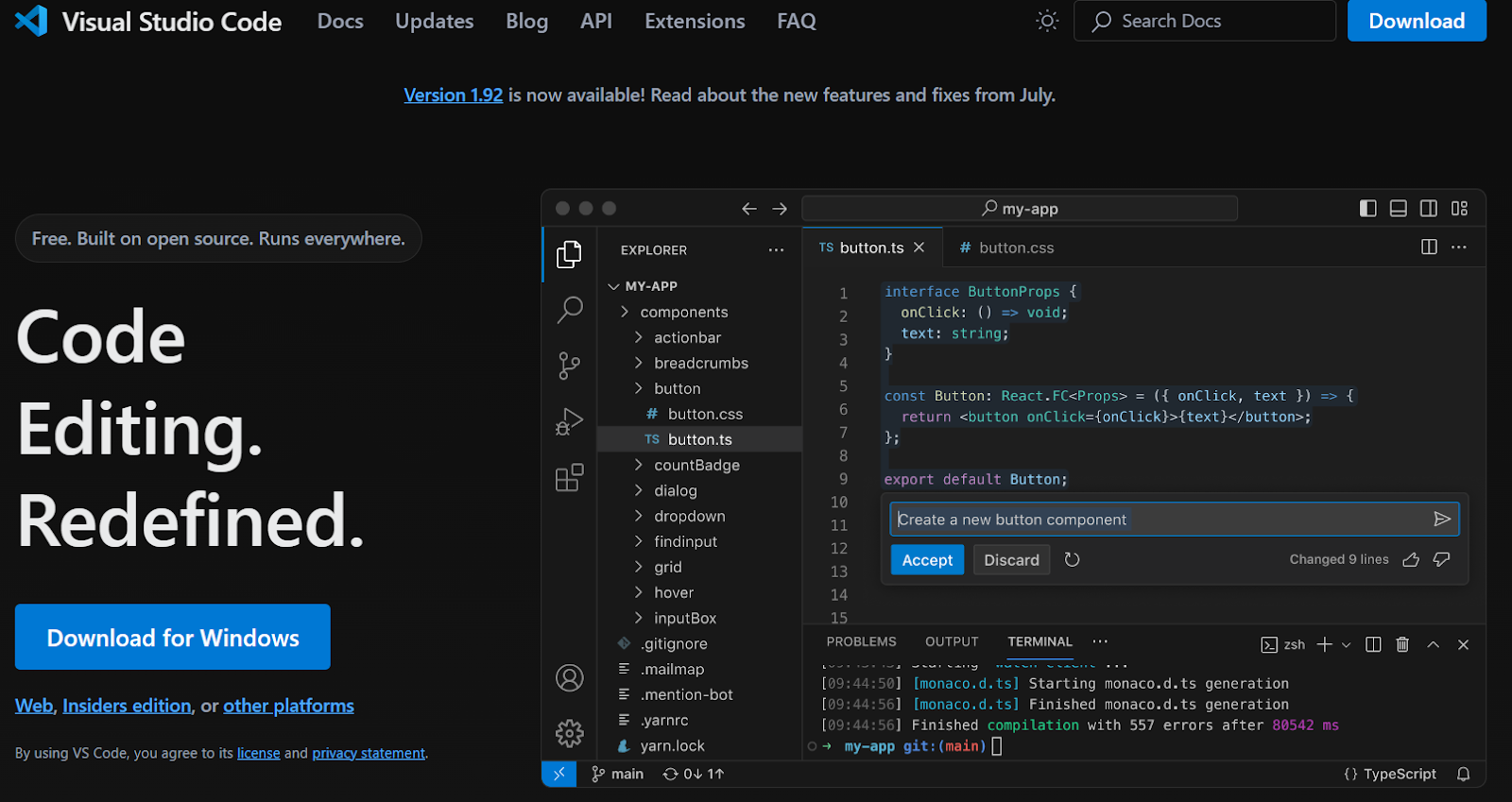Close the button.ts editor tab

coord(919,247)
